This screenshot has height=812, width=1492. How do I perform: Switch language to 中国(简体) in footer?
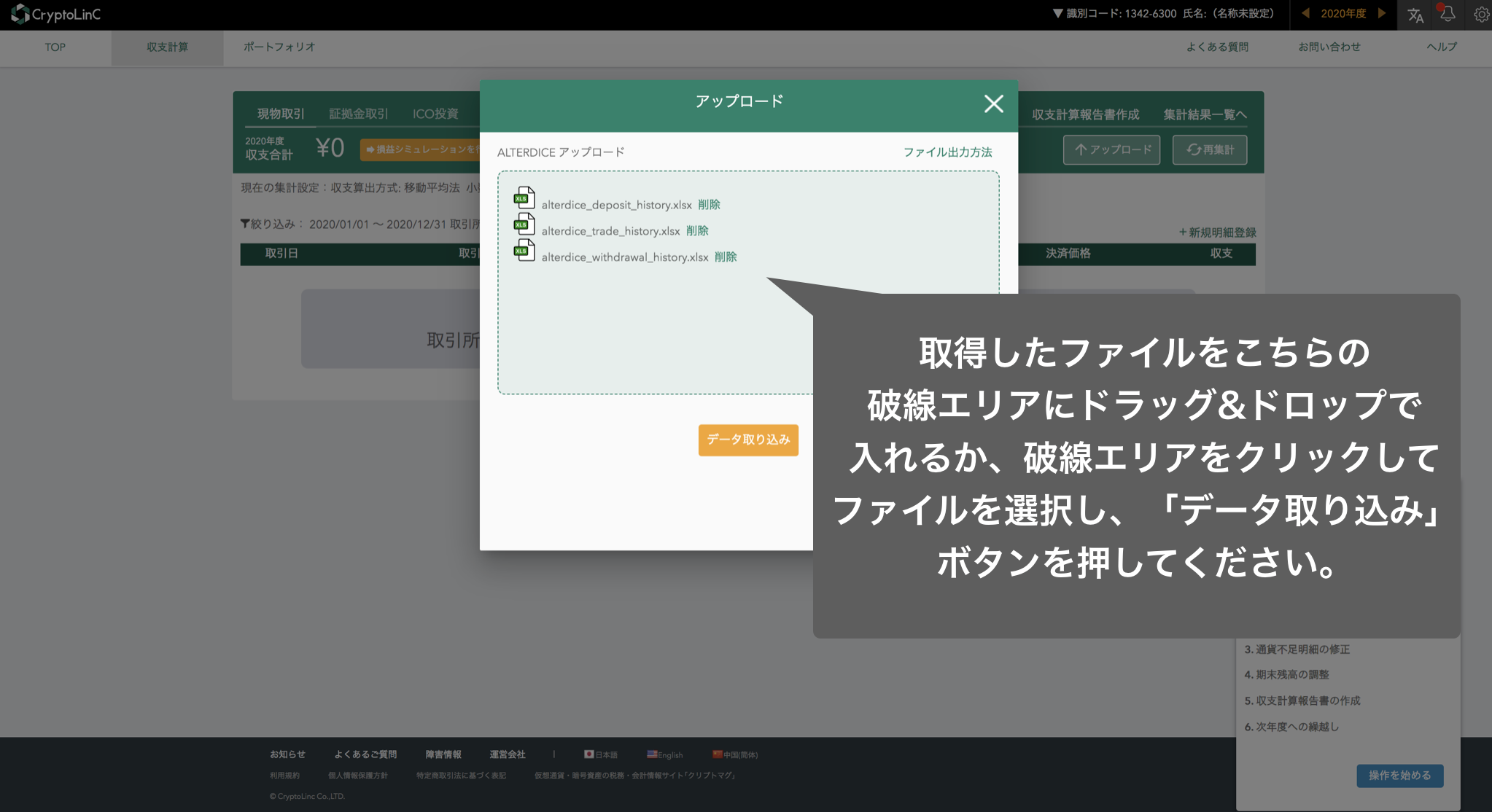[x=735, y=754]
